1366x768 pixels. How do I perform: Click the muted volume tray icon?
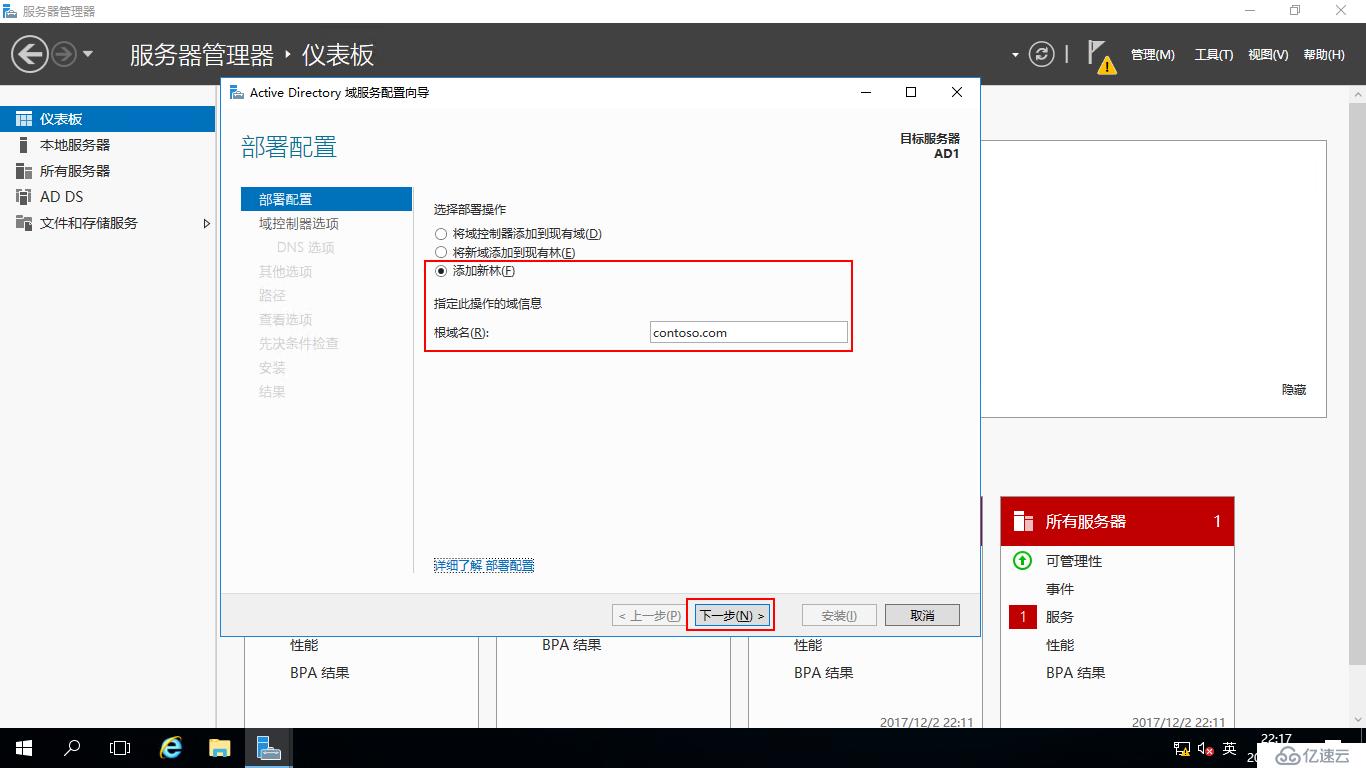coord(1205,749)
